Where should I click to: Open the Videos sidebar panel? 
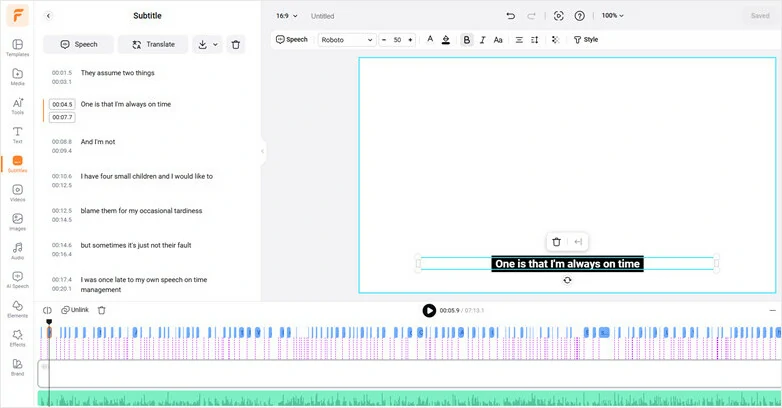coord(17,193)
